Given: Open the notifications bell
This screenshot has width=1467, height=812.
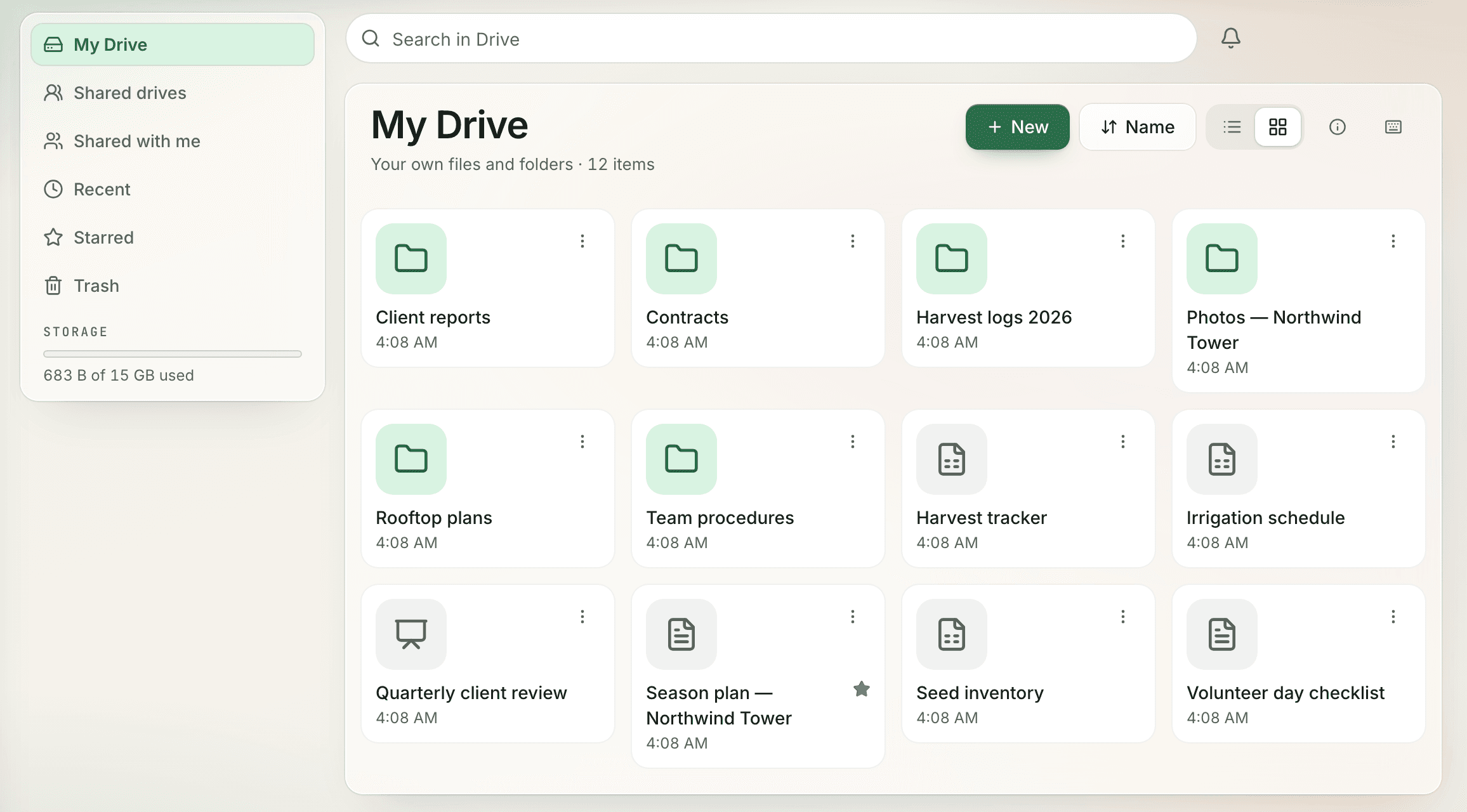Looking at the screenshot, I should 1230,39.
